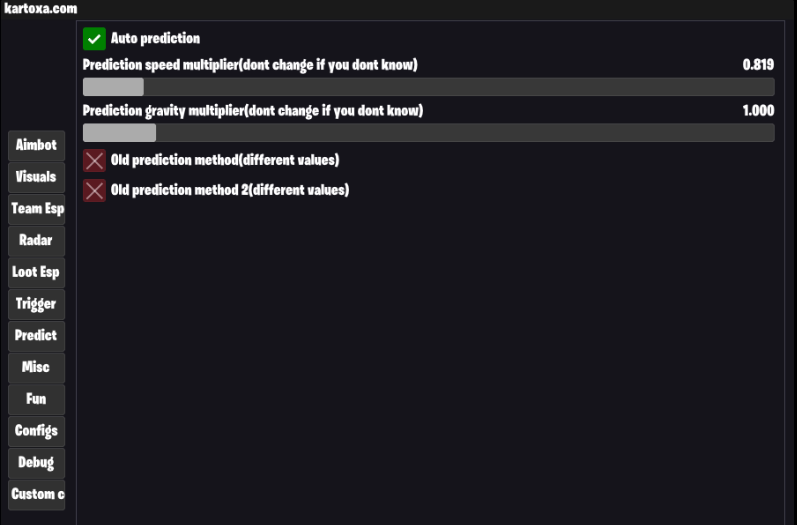View the Debug tab
Viewport: 797px width, 525px height.
click(37, 463)
